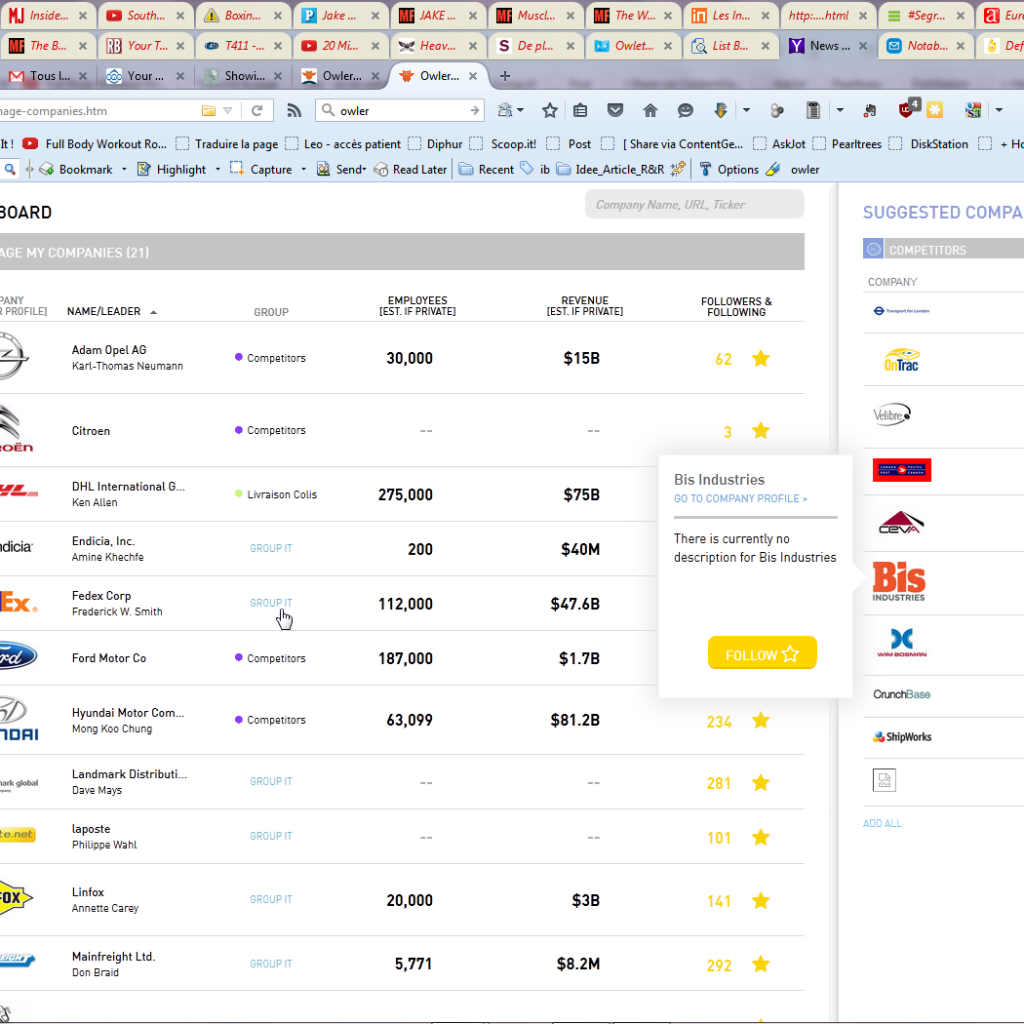Reload the current page
The height and width of the screenshot is (1024, 1024).
click(x=257, y=110)
